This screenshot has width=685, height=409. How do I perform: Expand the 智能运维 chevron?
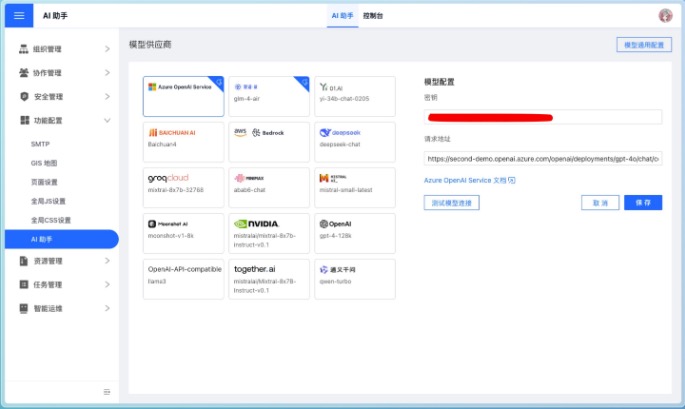107,308
